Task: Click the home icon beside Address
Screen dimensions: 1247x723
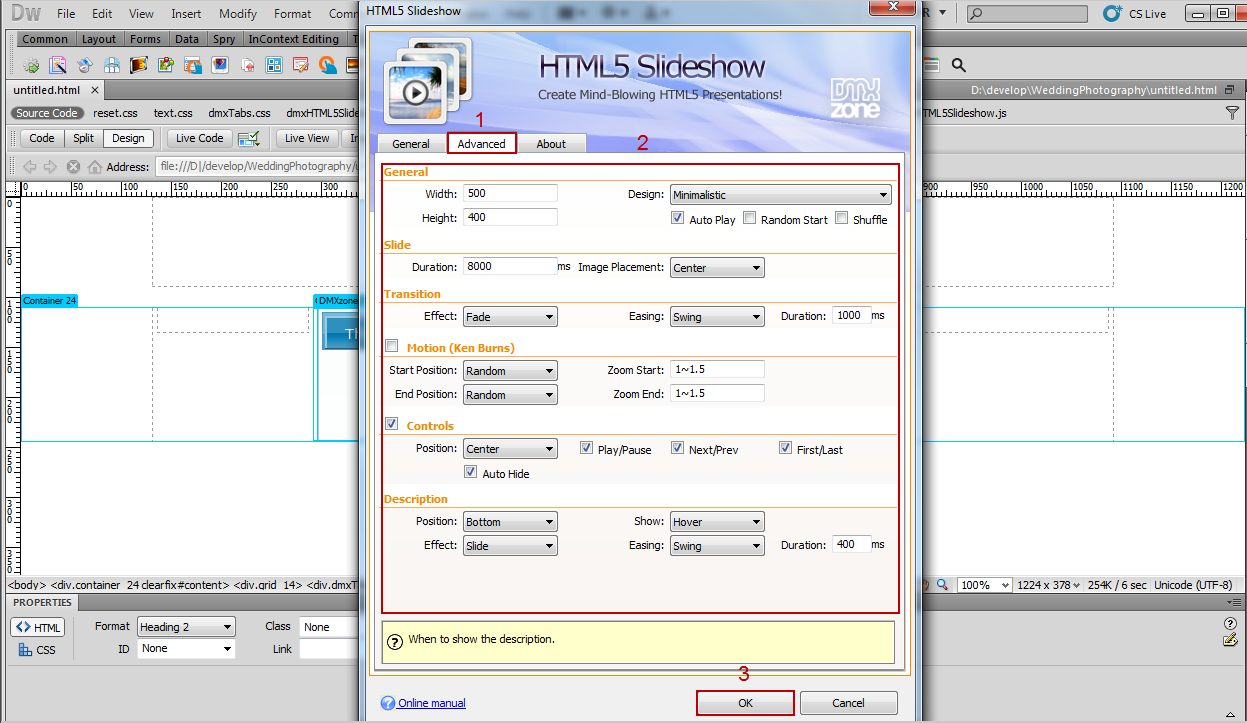Action: (95, 167)
